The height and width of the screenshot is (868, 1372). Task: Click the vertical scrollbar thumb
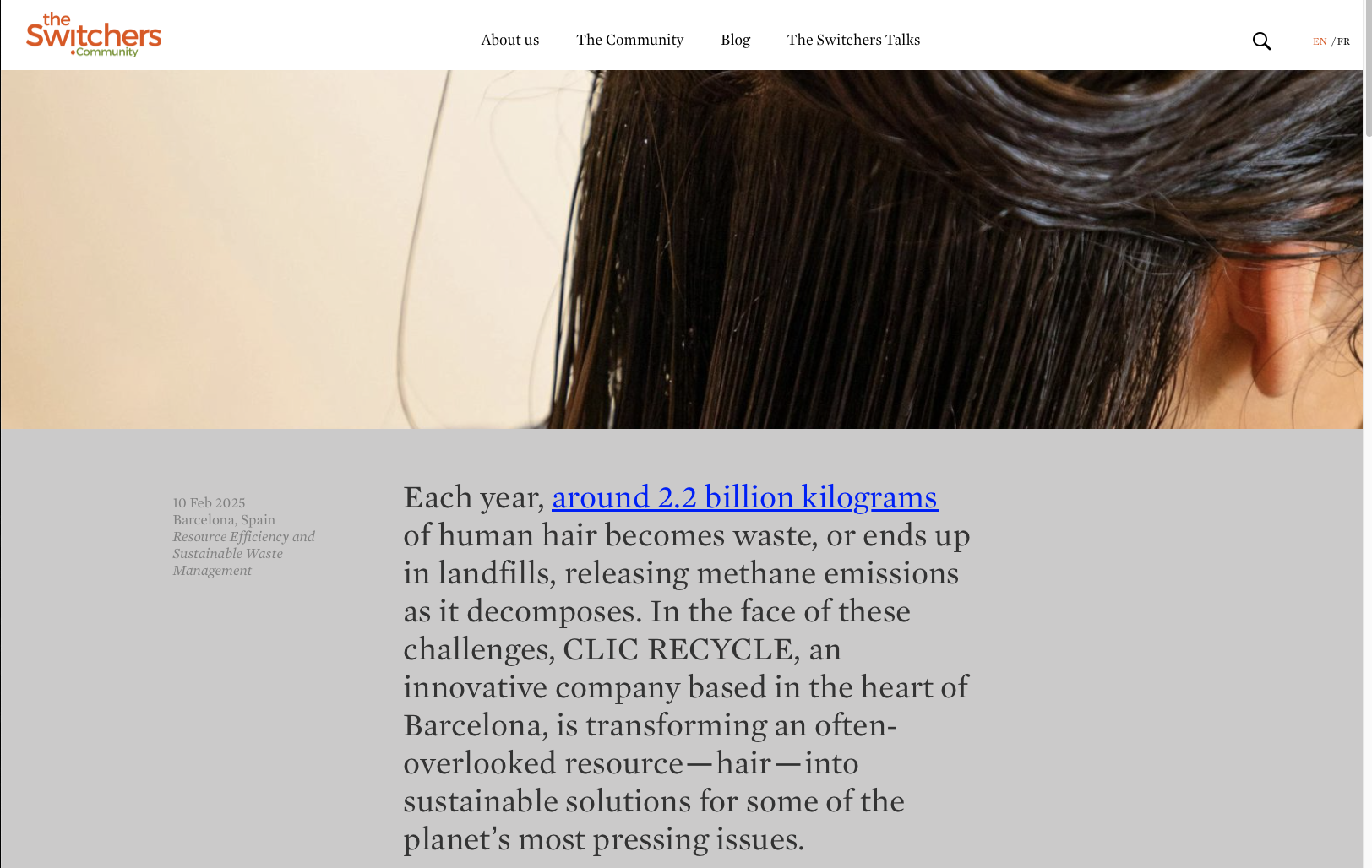pos(1368,68)
